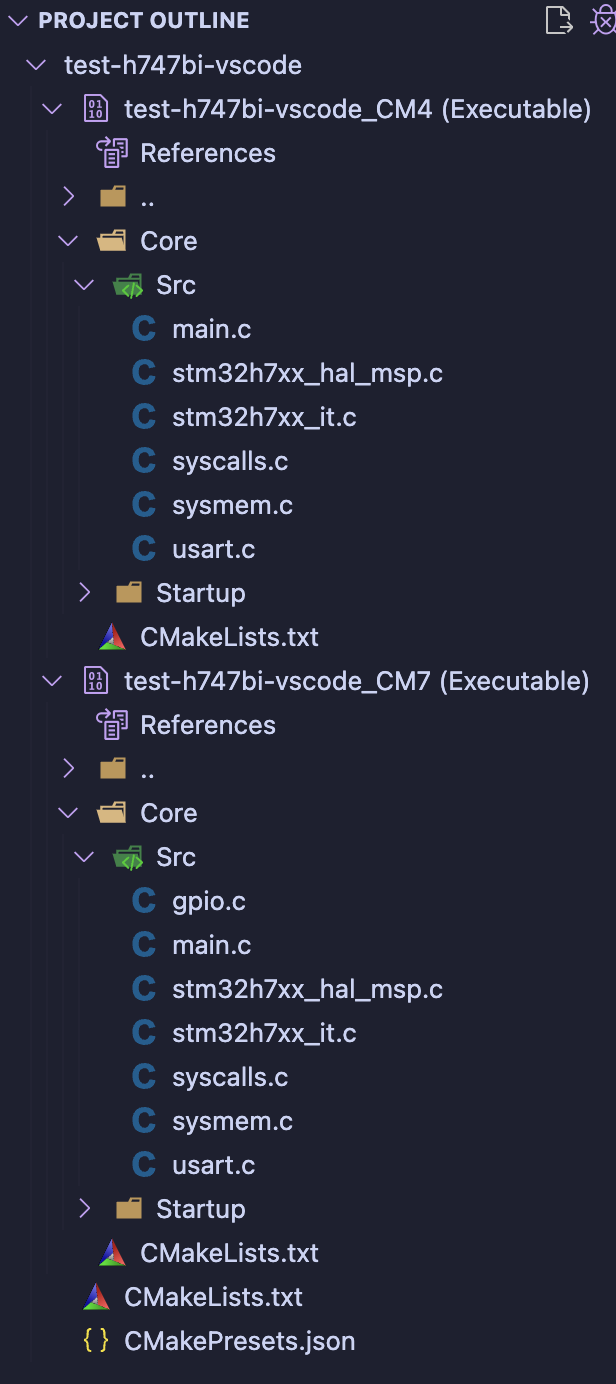The width and height of the screenshot is (616, 1384).
Task: Click the executable target icon beside test-h747bi-vscode_CM4
Action: point(96,108)
